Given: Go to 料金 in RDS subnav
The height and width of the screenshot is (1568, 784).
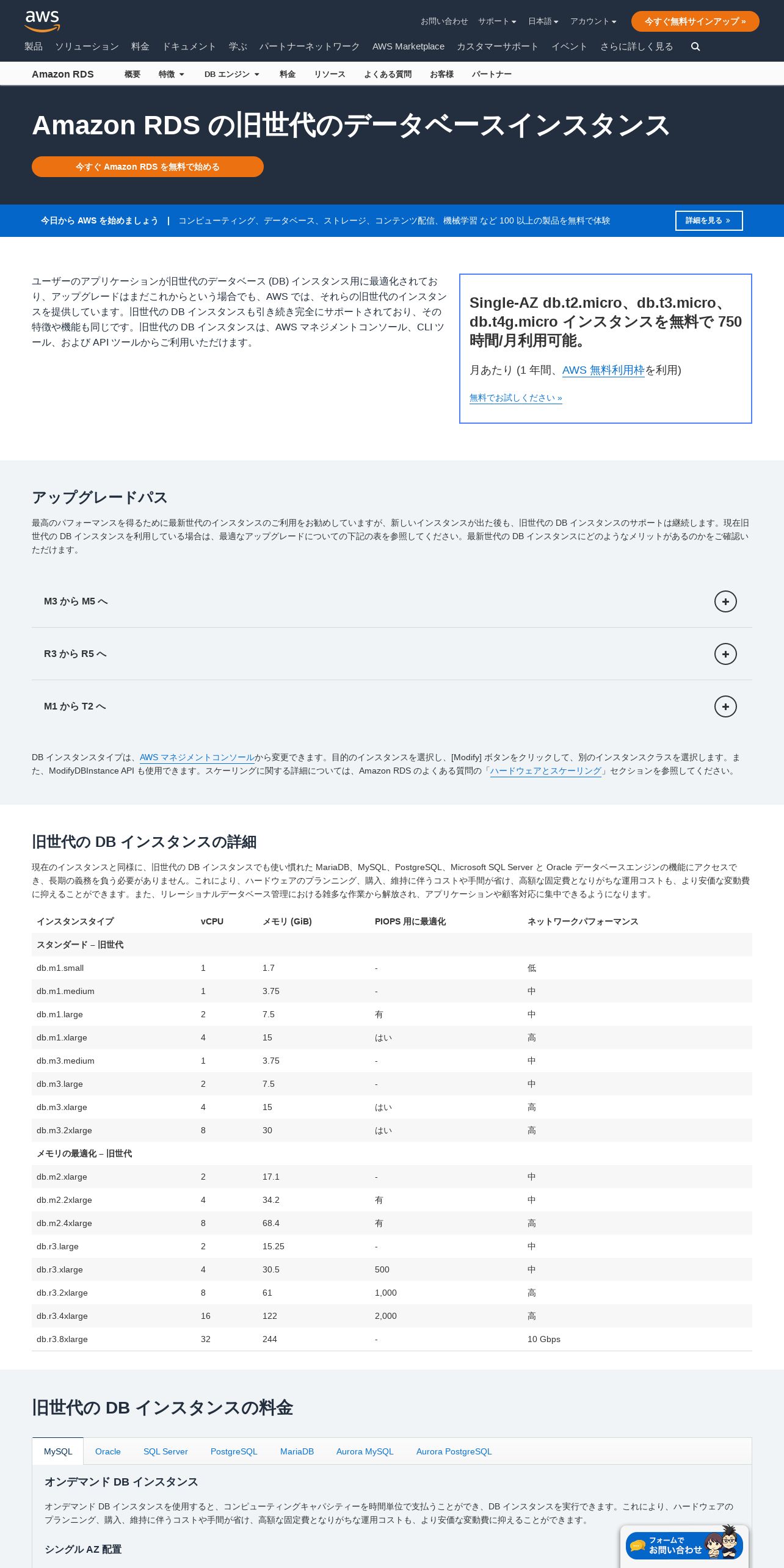Looking at the screenshot, I should (x=288, y=74).
